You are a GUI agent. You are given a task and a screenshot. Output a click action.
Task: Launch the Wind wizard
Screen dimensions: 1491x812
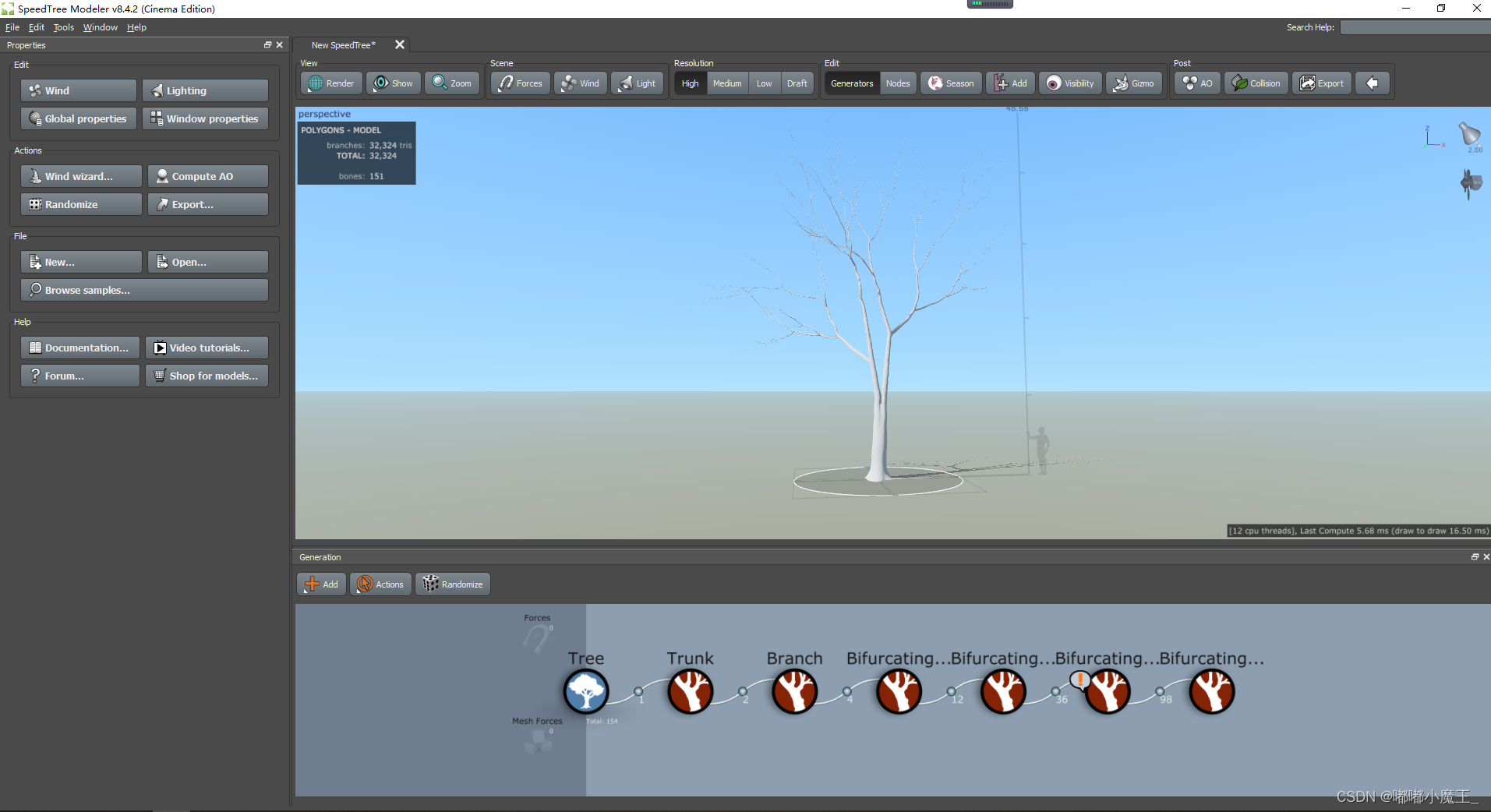click(x=81, y=176)
